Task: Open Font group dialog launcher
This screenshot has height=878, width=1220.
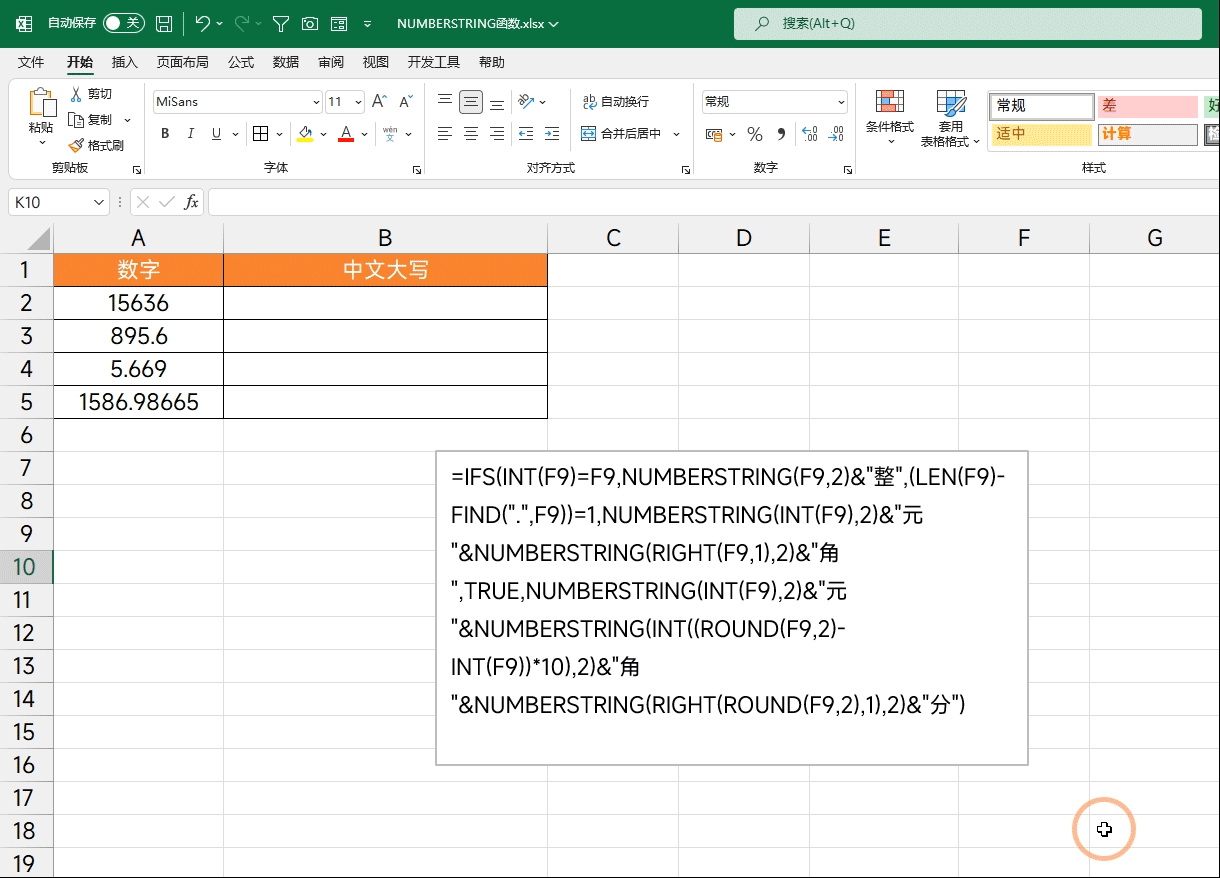Action: click(x=417, y=170)
